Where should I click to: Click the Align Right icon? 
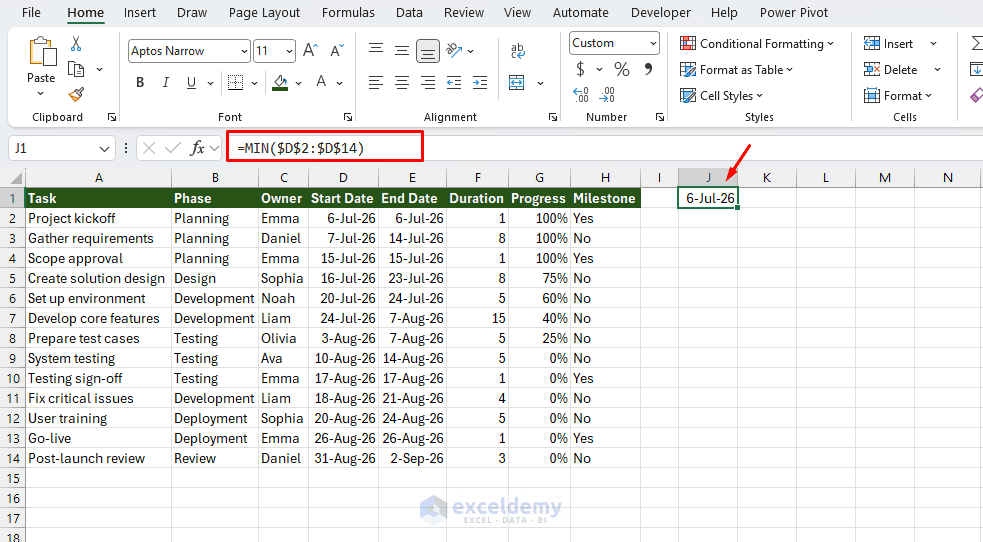click(428, 82)
